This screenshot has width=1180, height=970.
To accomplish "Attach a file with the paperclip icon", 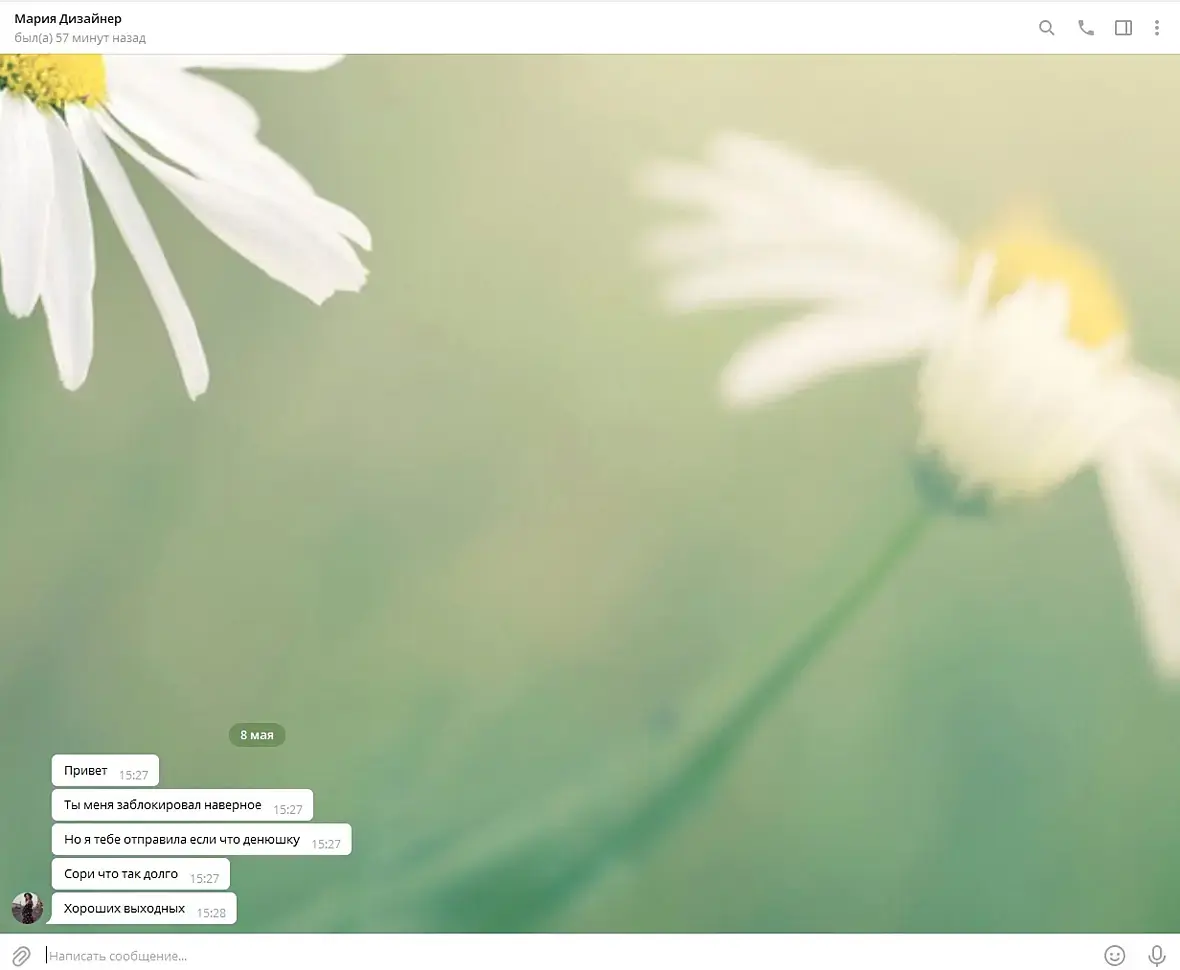I will point(21,956).
